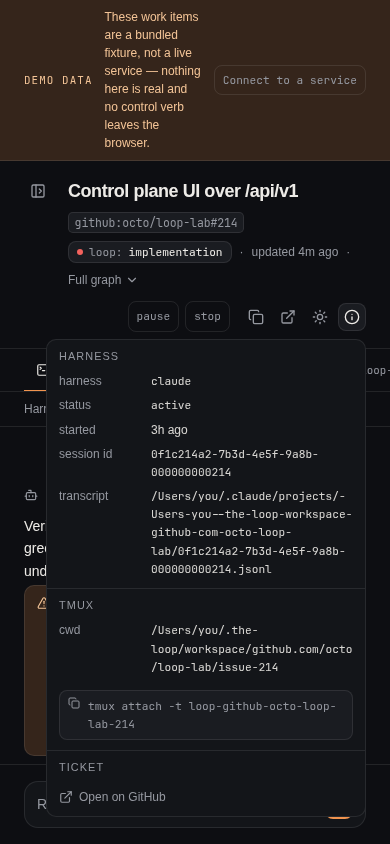Click the HARNESS section heading

coord(89,356)
